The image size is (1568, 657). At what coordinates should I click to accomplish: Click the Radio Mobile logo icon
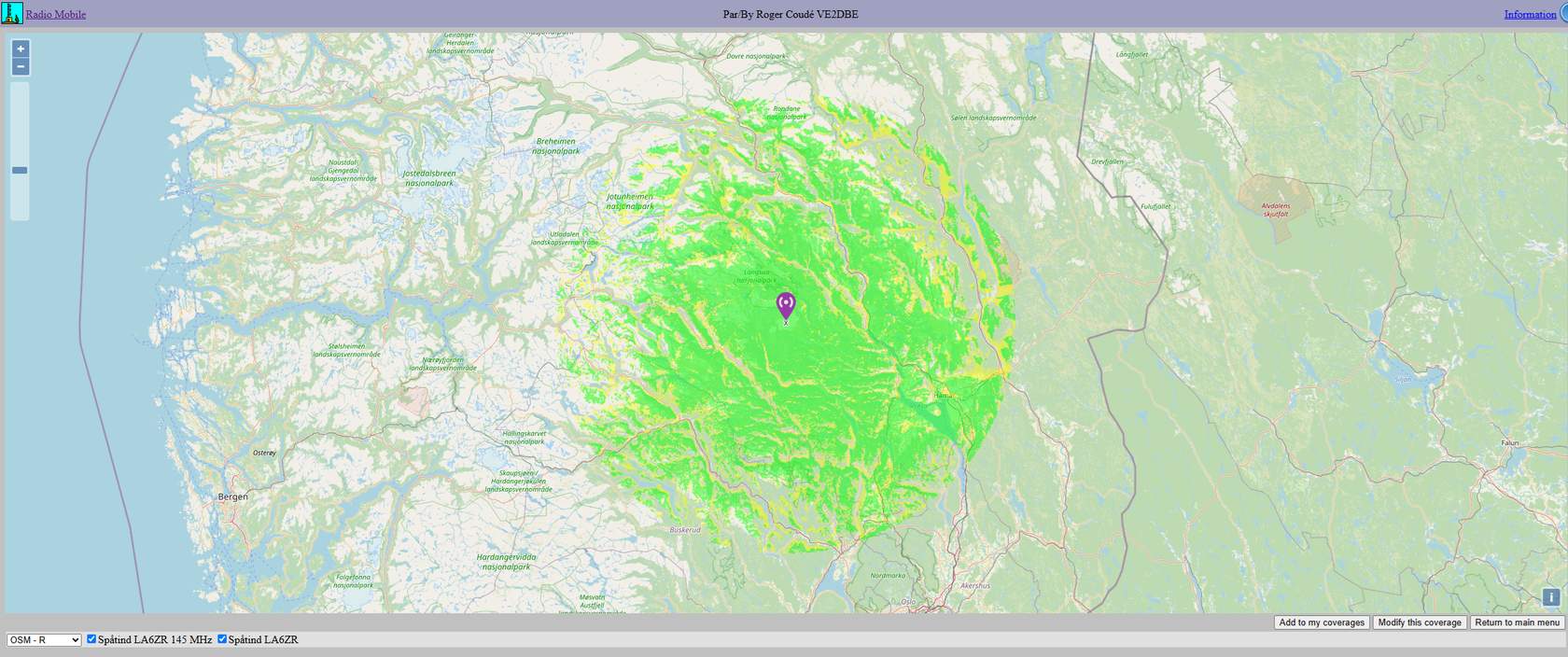pyautogui.click(x=12, y=13)
